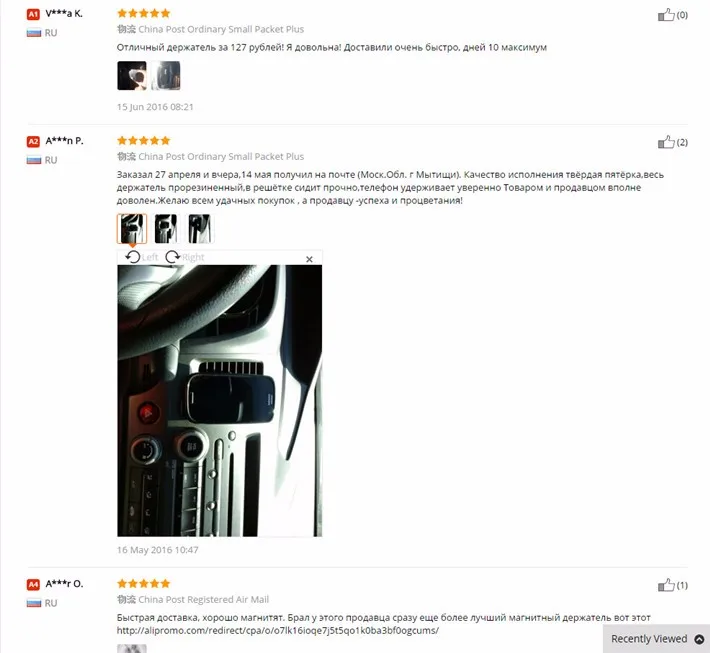
Task: Select second thumbnail in A***n P.'s review
Action: [166, 229]
